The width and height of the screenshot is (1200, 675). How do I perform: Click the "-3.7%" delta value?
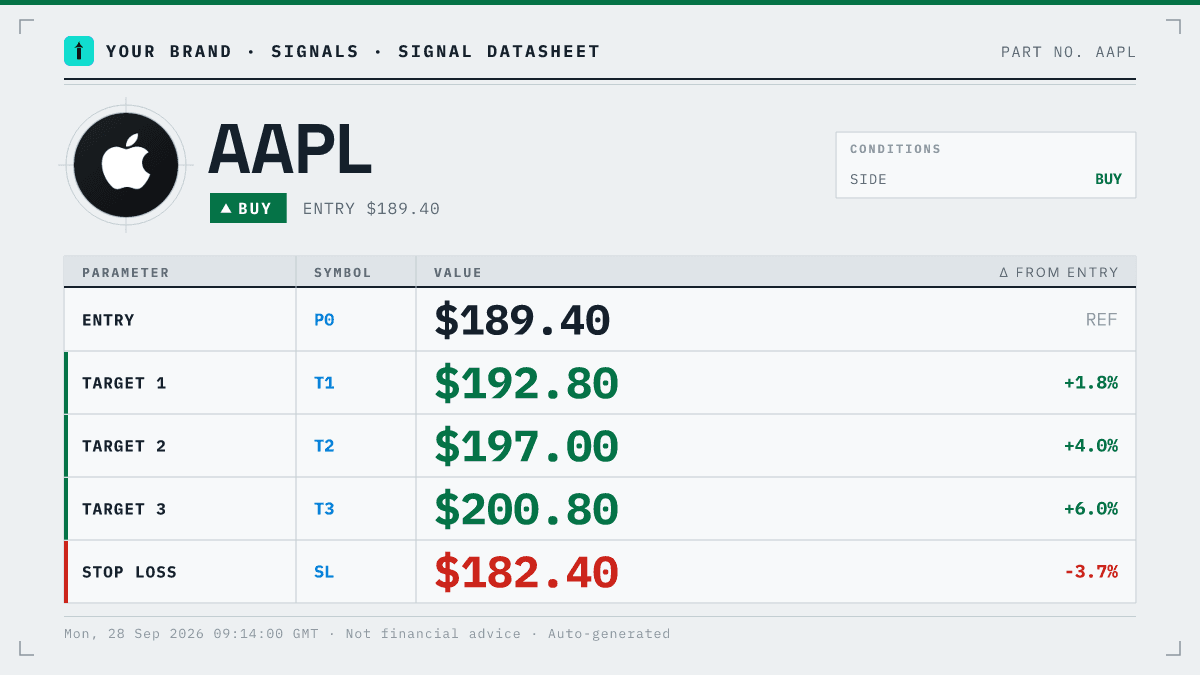click(x=1091, y=572)
